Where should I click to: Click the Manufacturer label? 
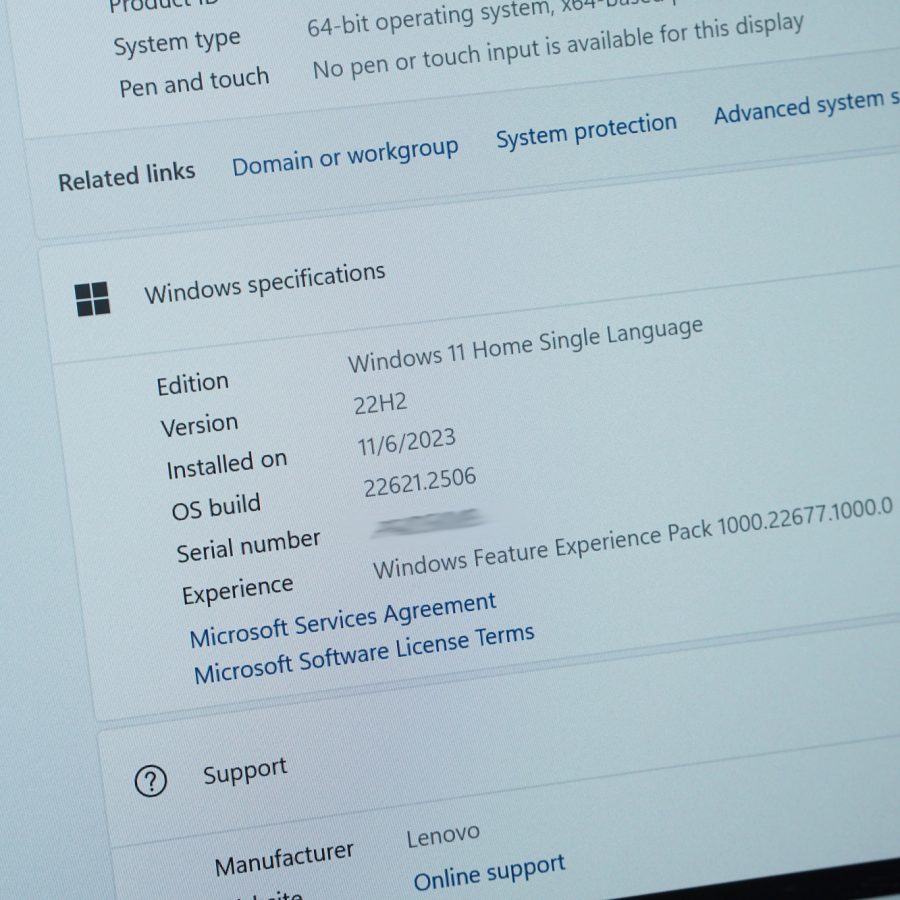pyautogui.click(x=284, y=859)
